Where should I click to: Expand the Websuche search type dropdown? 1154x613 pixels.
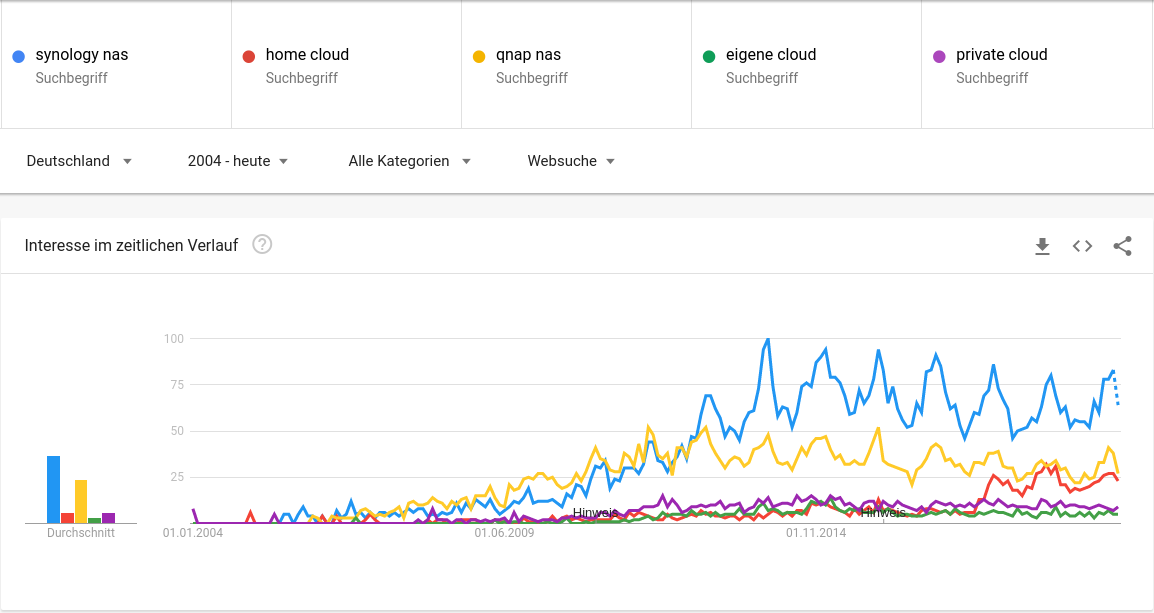[x=571, y=161]
